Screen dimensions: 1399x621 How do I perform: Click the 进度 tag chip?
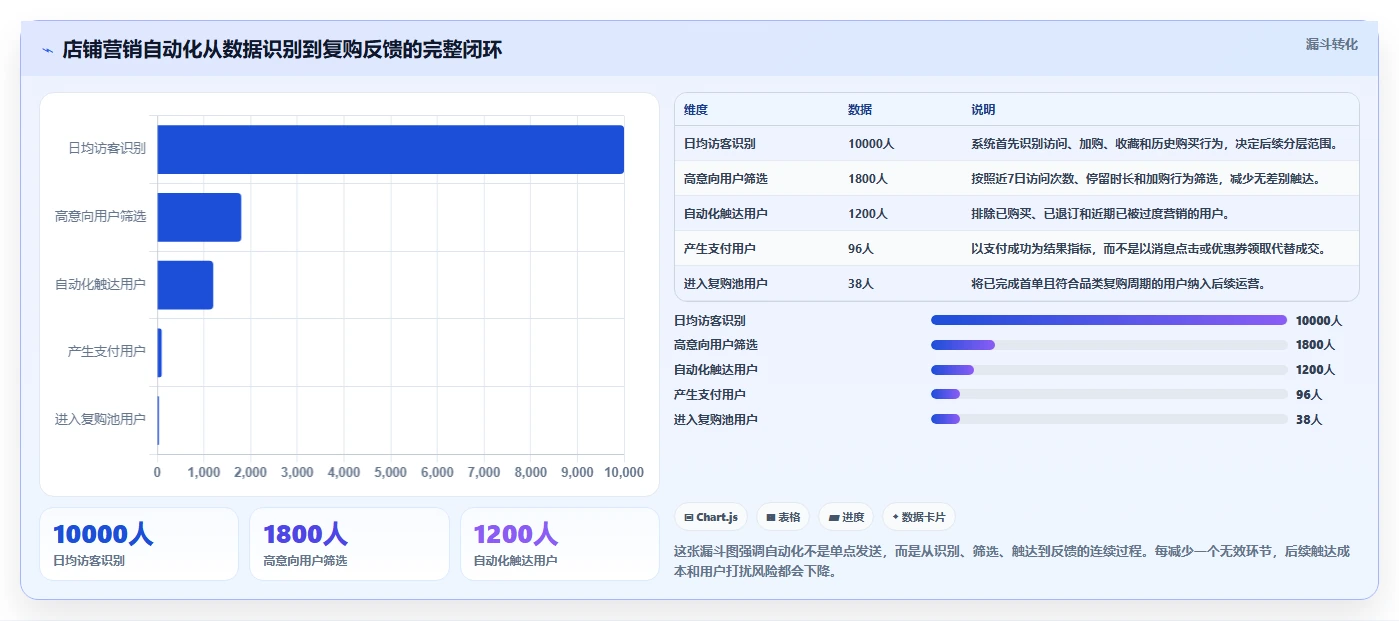pos(846,517)
